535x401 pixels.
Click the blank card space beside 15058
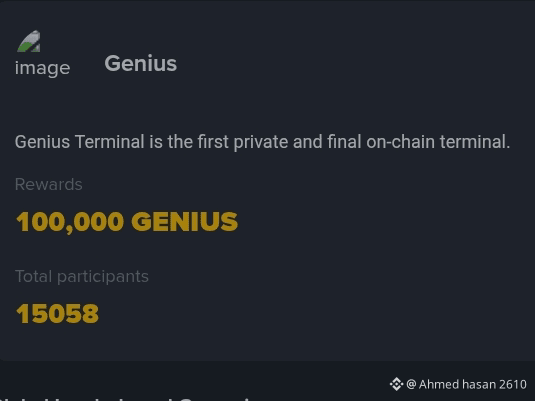(307, 314)
